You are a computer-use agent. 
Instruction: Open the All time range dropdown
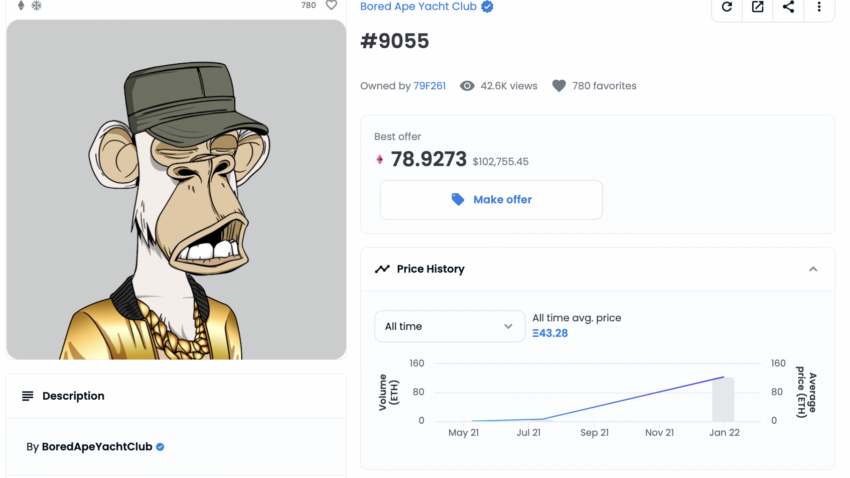pos(449,326)
